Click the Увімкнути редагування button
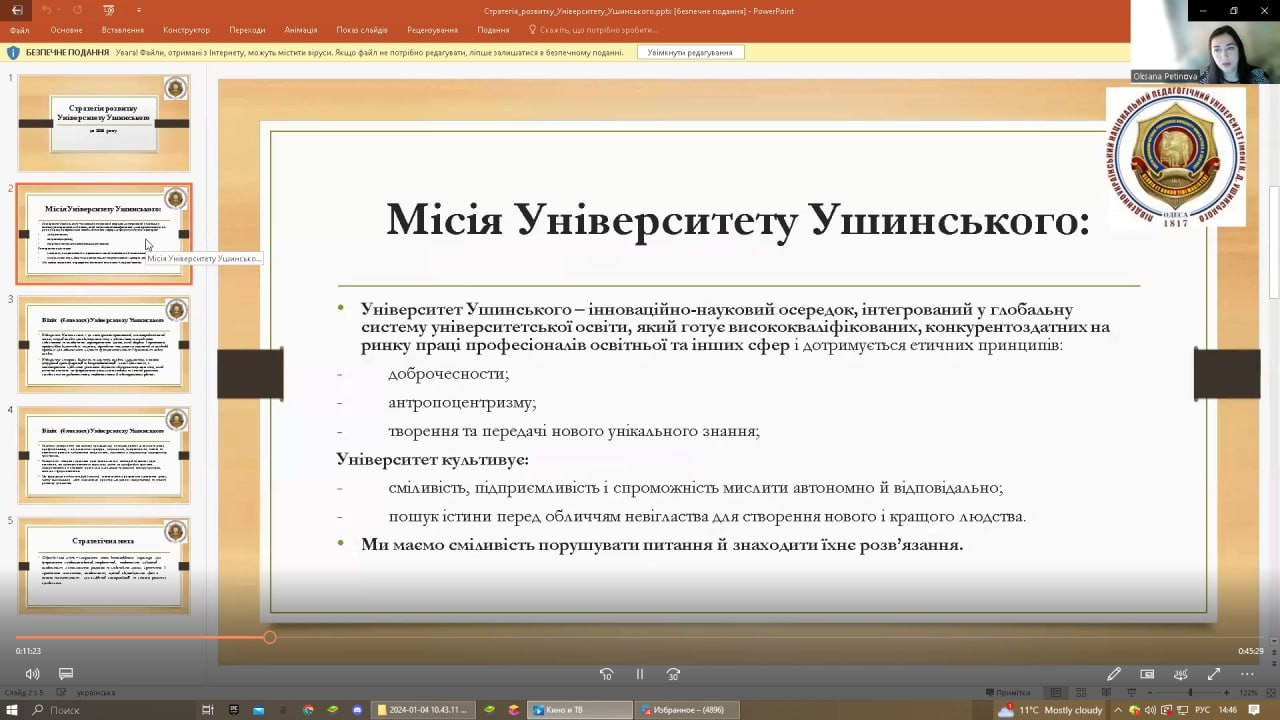This screenshot has width=1280, height=720. pyautogui.click(x=690, y=52)
